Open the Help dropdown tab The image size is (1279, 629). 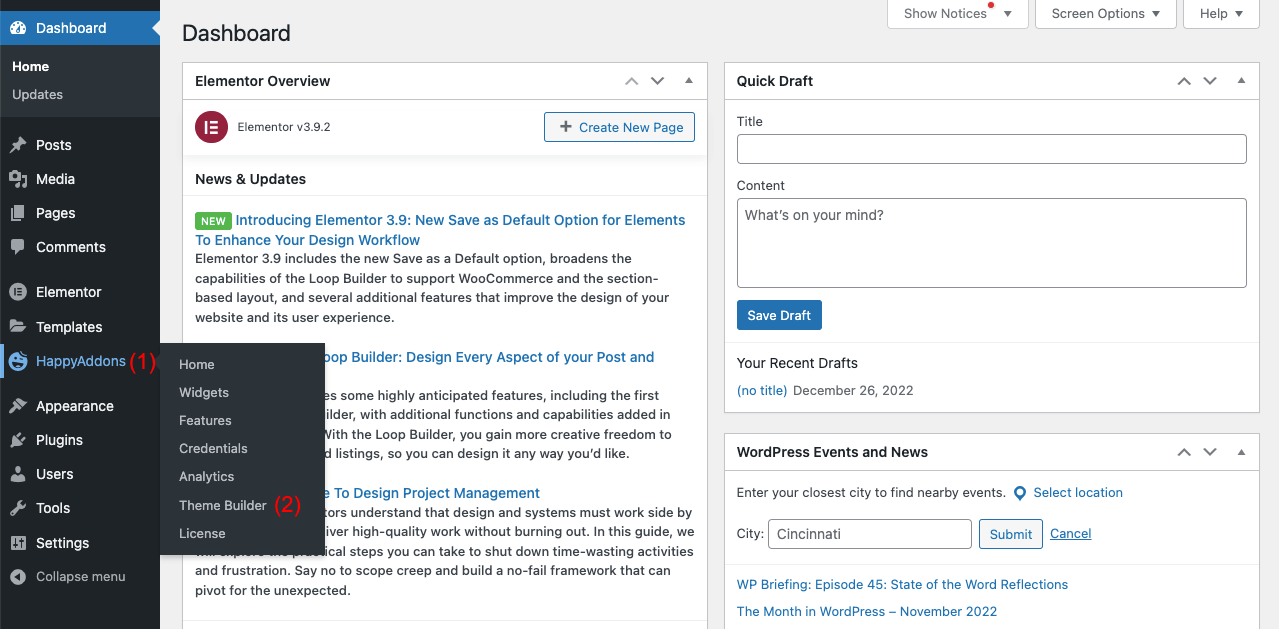1221,14
